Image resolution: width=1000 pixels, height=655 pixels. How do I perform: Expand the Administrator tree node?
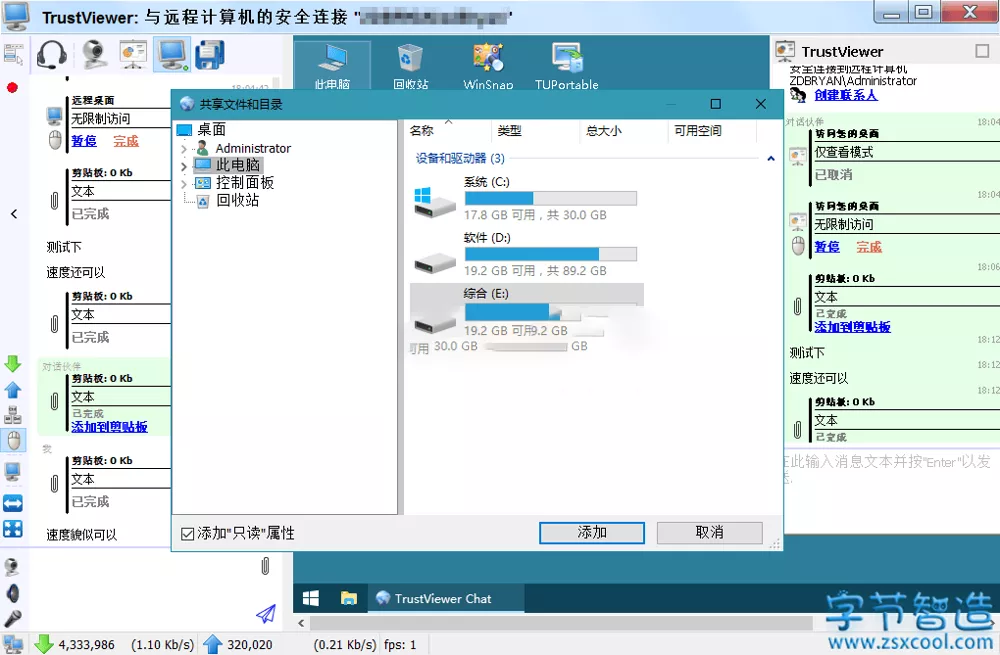(x=184, y=149)
